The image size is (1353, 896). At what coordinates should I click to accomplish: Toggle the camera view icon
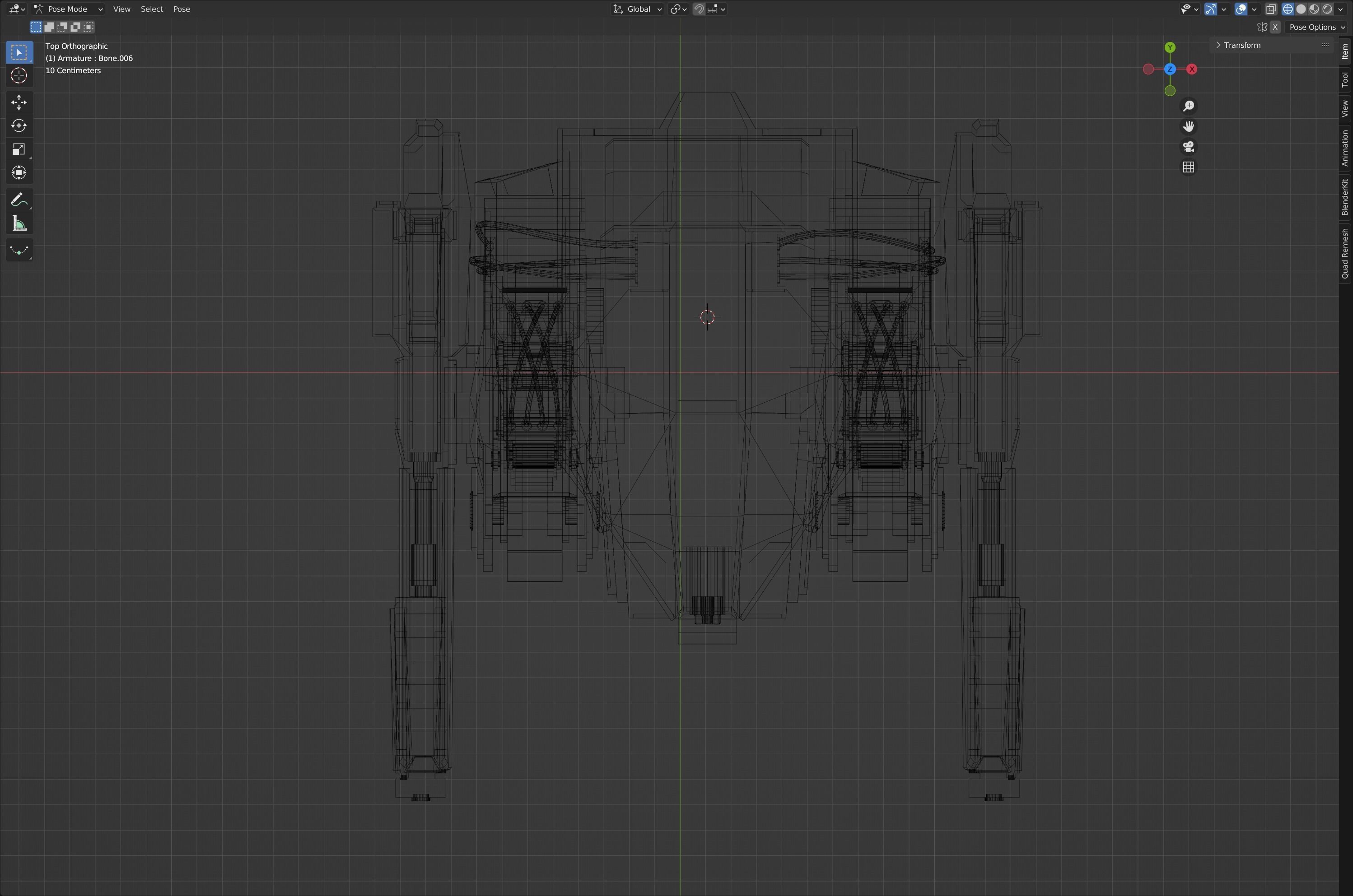click(1188, 147)
